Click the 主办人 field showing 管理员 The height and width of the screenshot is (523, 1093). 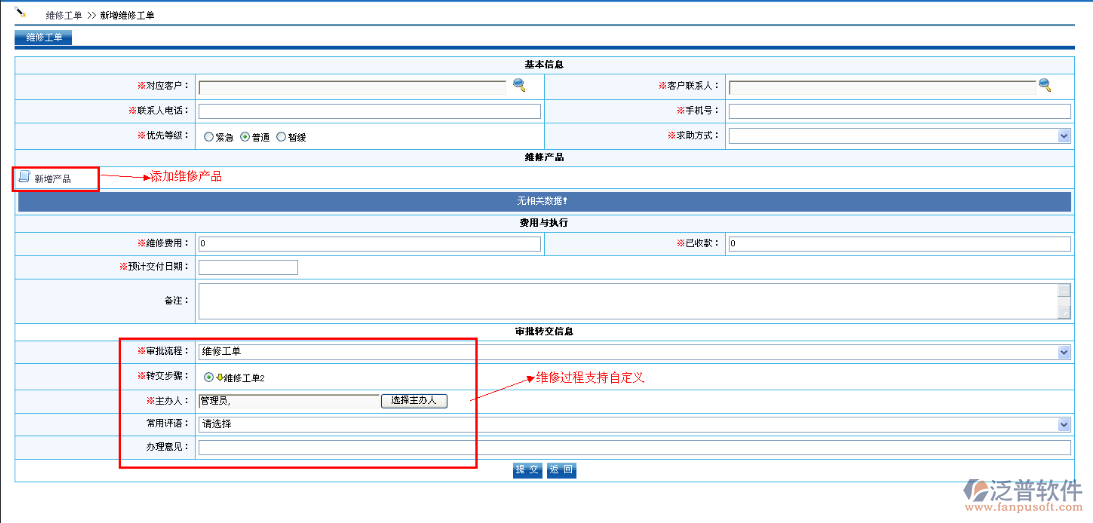click(x=289, y=401)
